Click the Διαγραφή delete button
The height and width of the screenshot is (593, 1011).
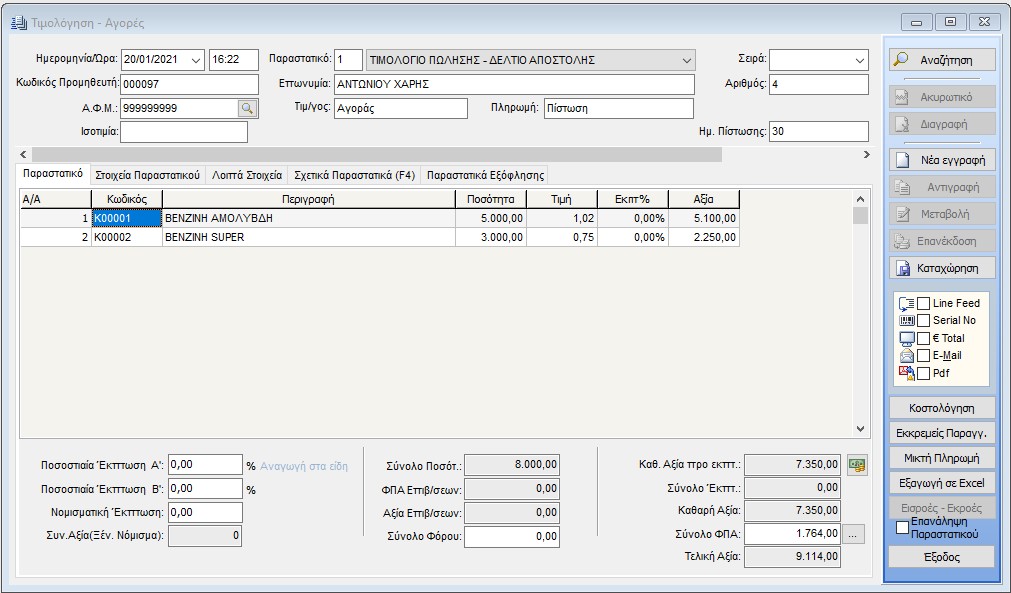(942, 124)
